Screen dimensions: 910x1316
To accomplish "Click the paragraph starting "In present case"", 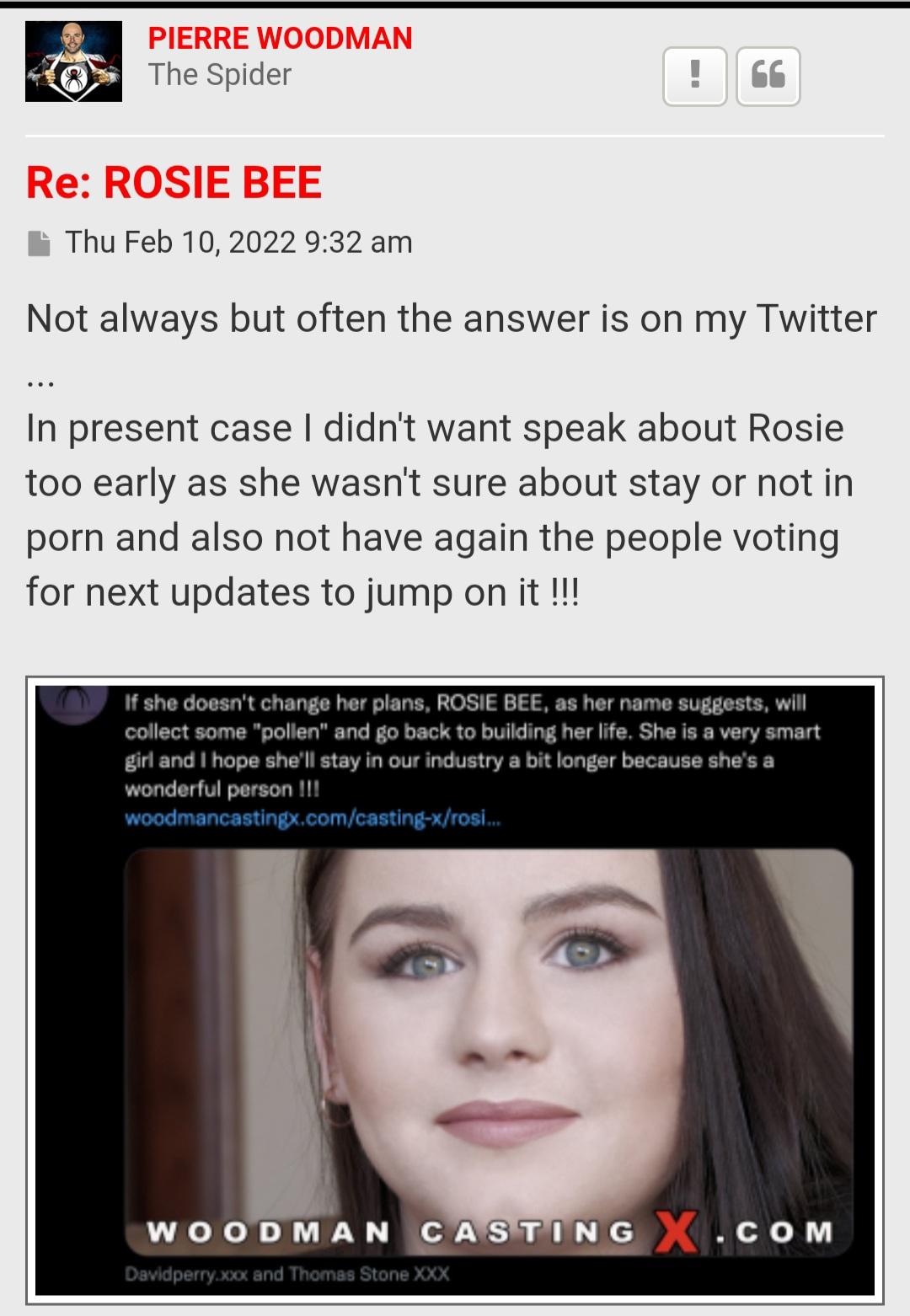I will point(440,510).
